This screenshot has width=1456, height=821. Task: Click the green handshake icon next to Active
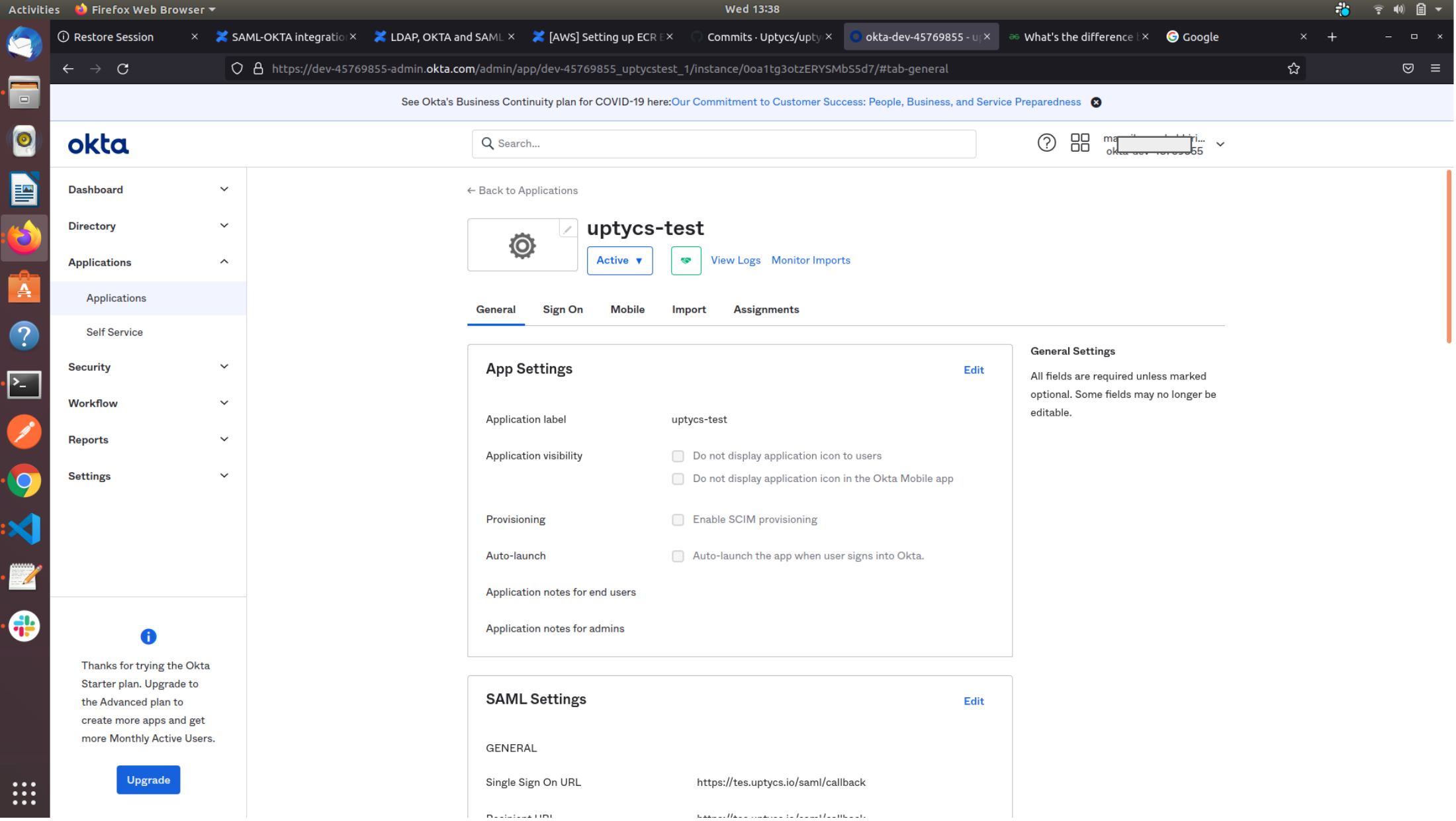(686, 260)
